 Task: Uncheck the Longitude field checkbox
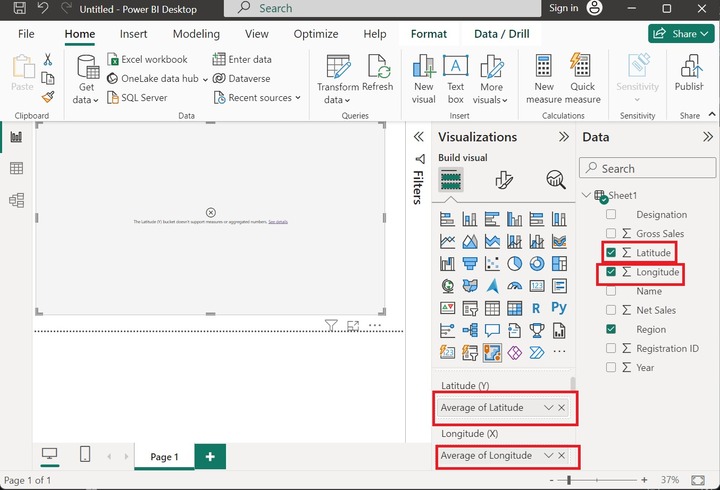click(x=611, y=272)
